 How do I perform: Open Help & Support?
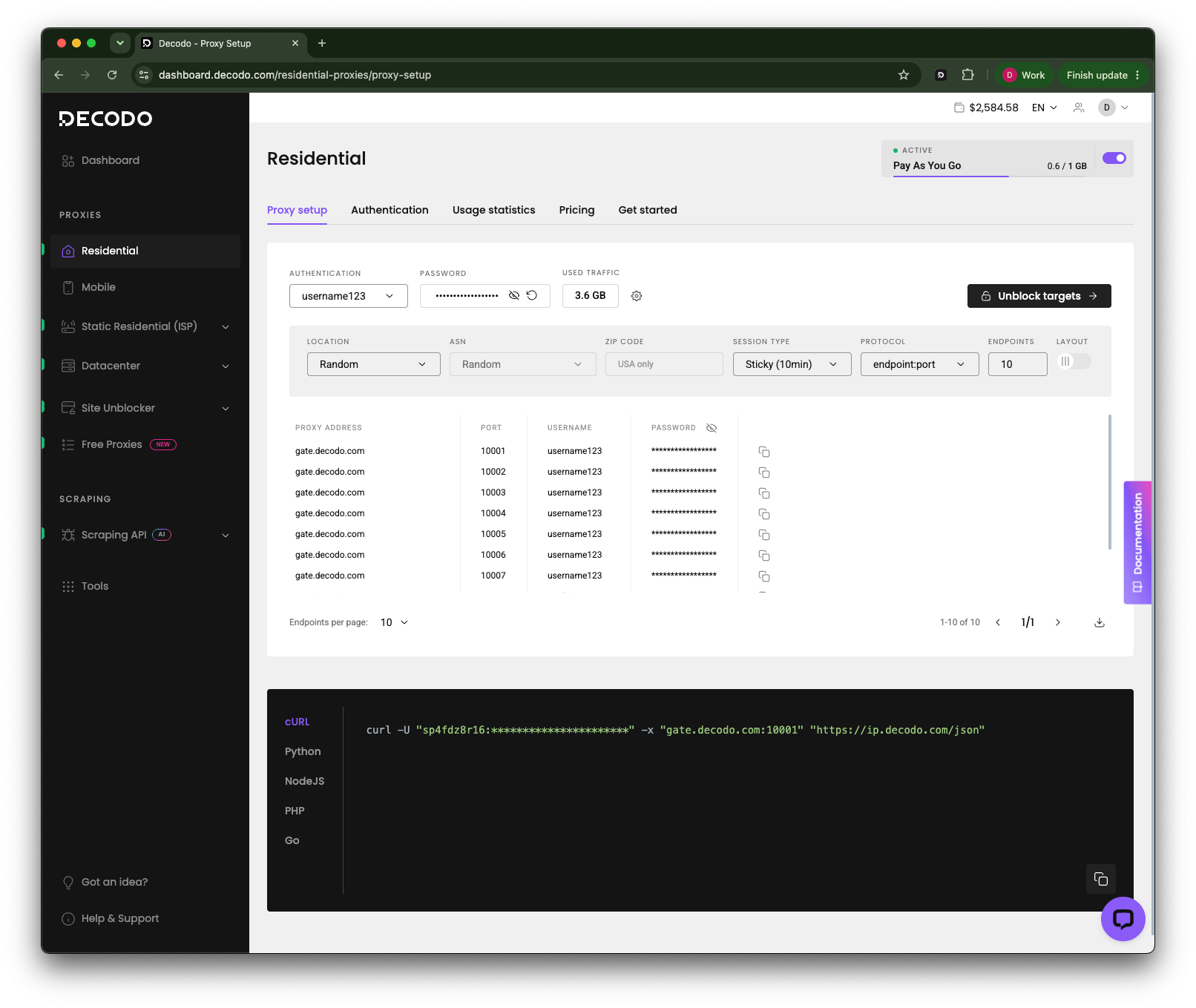tap(111, 918)
